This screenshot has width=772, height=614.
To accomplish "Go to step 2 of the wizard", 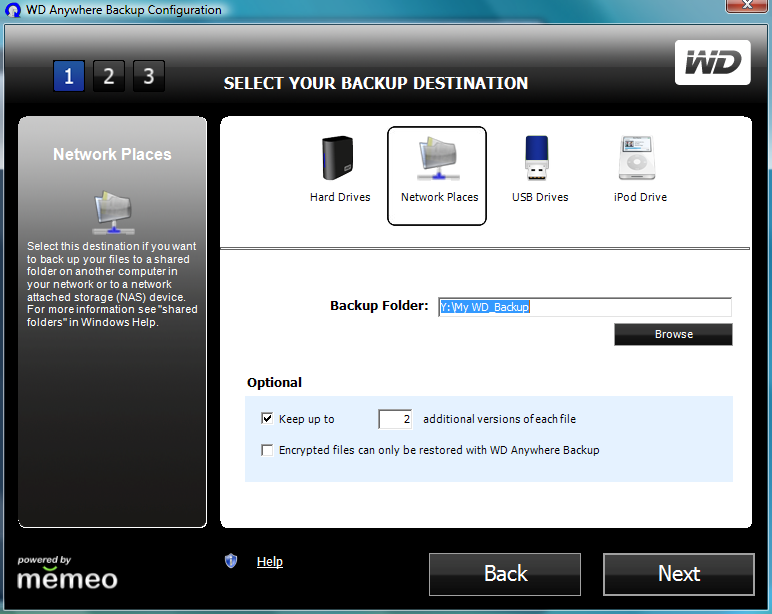I will (x=109, y=76).
